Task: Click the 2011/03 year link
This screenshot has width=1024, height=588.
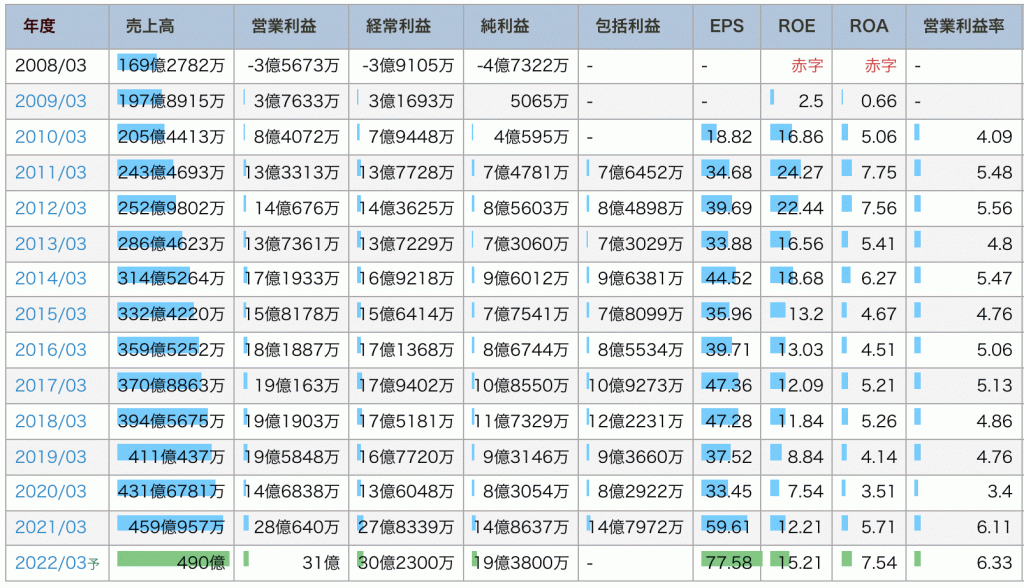Action: pos(51,173)
